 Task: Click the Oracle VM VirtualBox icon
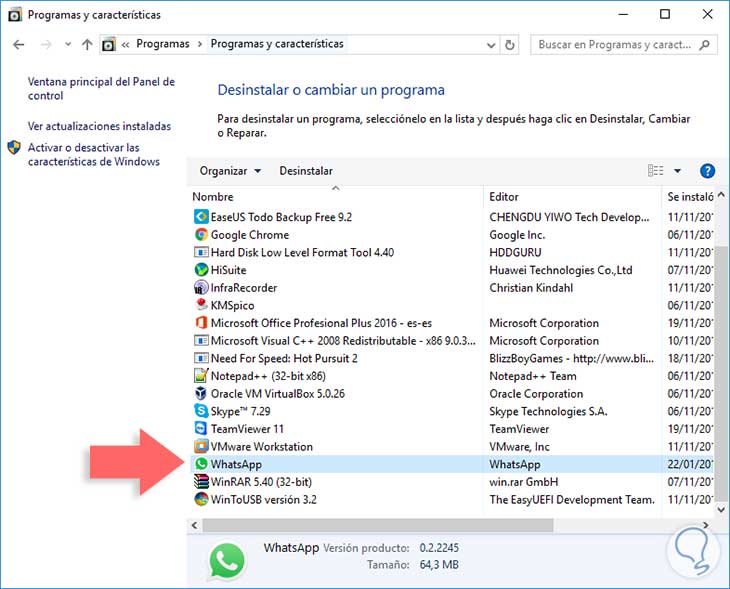201,393
